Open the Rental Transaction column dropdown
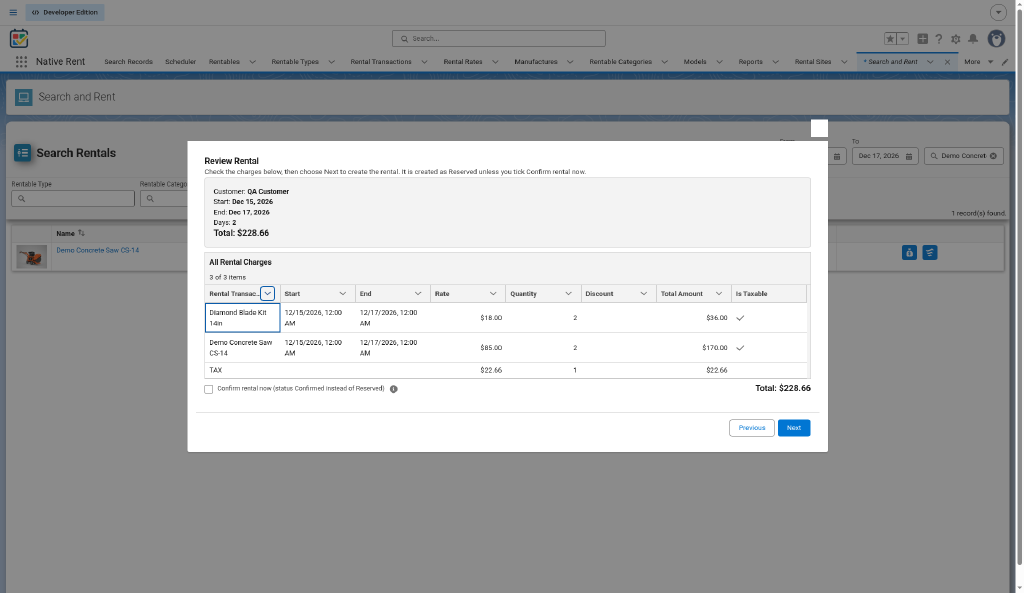1024x593 pixels. 267,294
